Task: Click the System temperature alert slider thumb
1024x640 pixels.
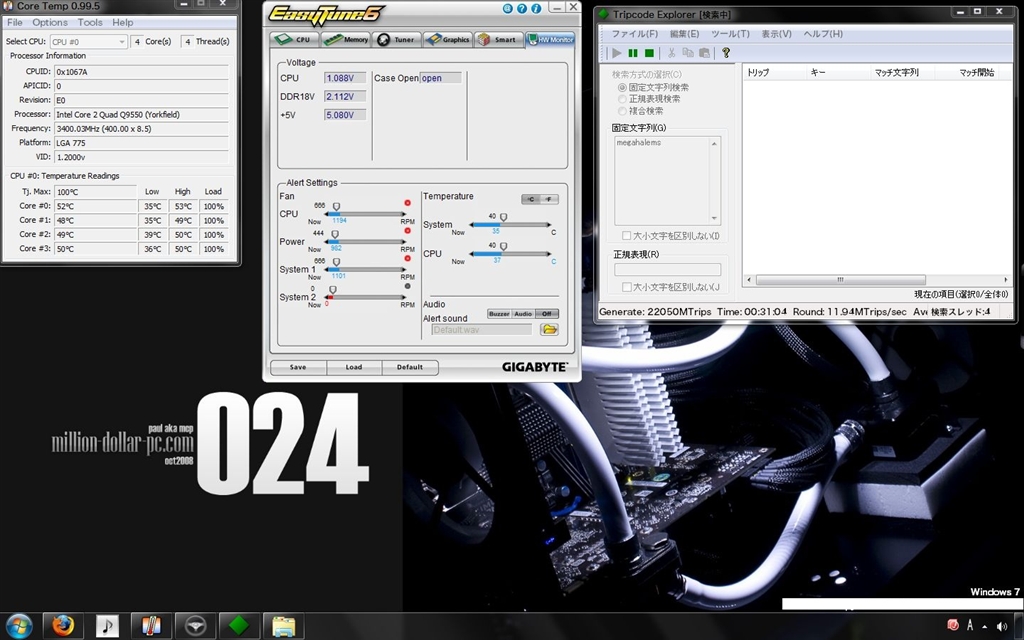Action: click(504, 217)
